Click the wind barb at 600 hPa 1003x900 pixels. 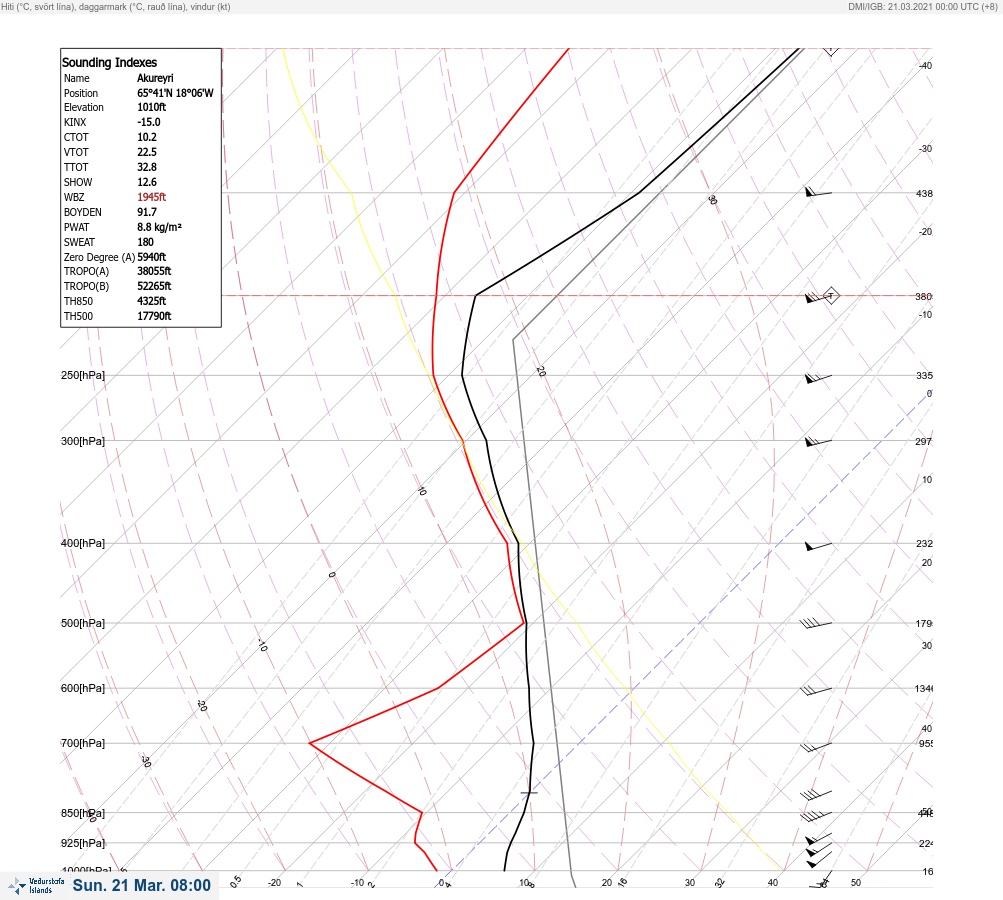click(816, 690)
